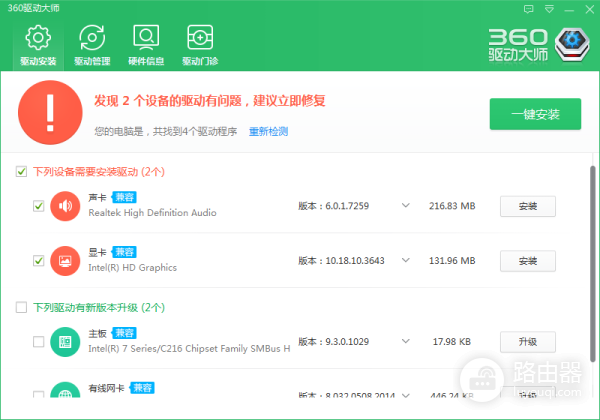Click 一键安装 one-click install button
The width and height of the screenshot is (600, 420).
click(x=535, y=114)
